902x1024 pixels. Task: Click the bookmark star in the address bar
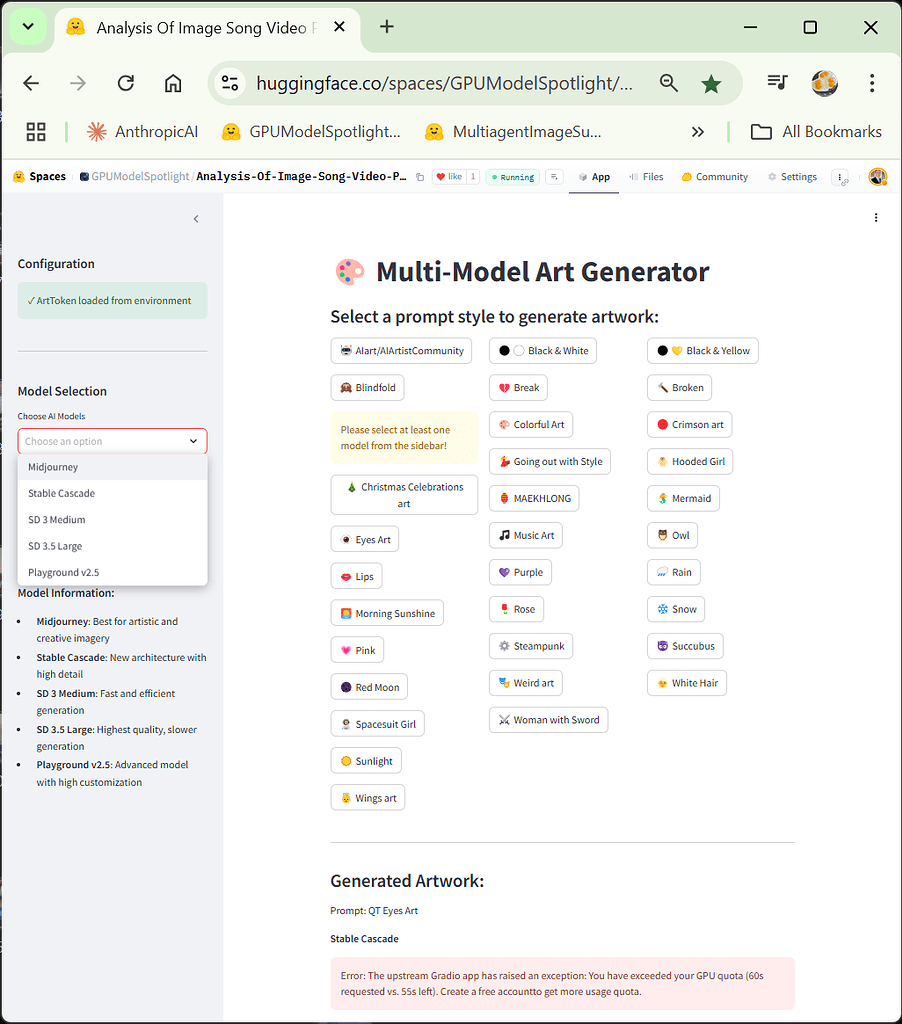pos(711,84)
